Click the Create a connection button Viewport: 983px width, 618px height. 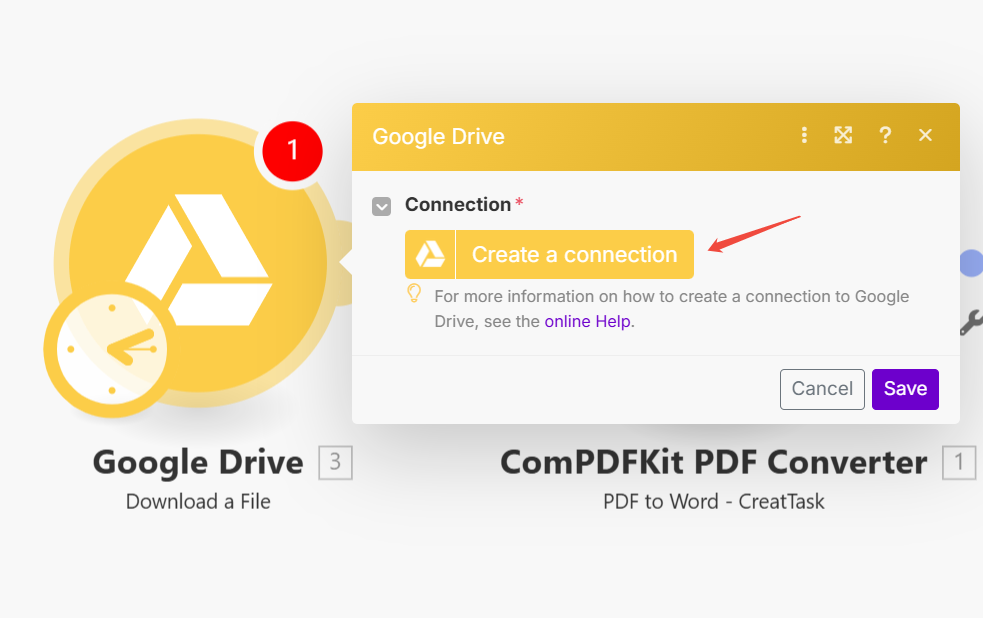[x=549, y=254]
